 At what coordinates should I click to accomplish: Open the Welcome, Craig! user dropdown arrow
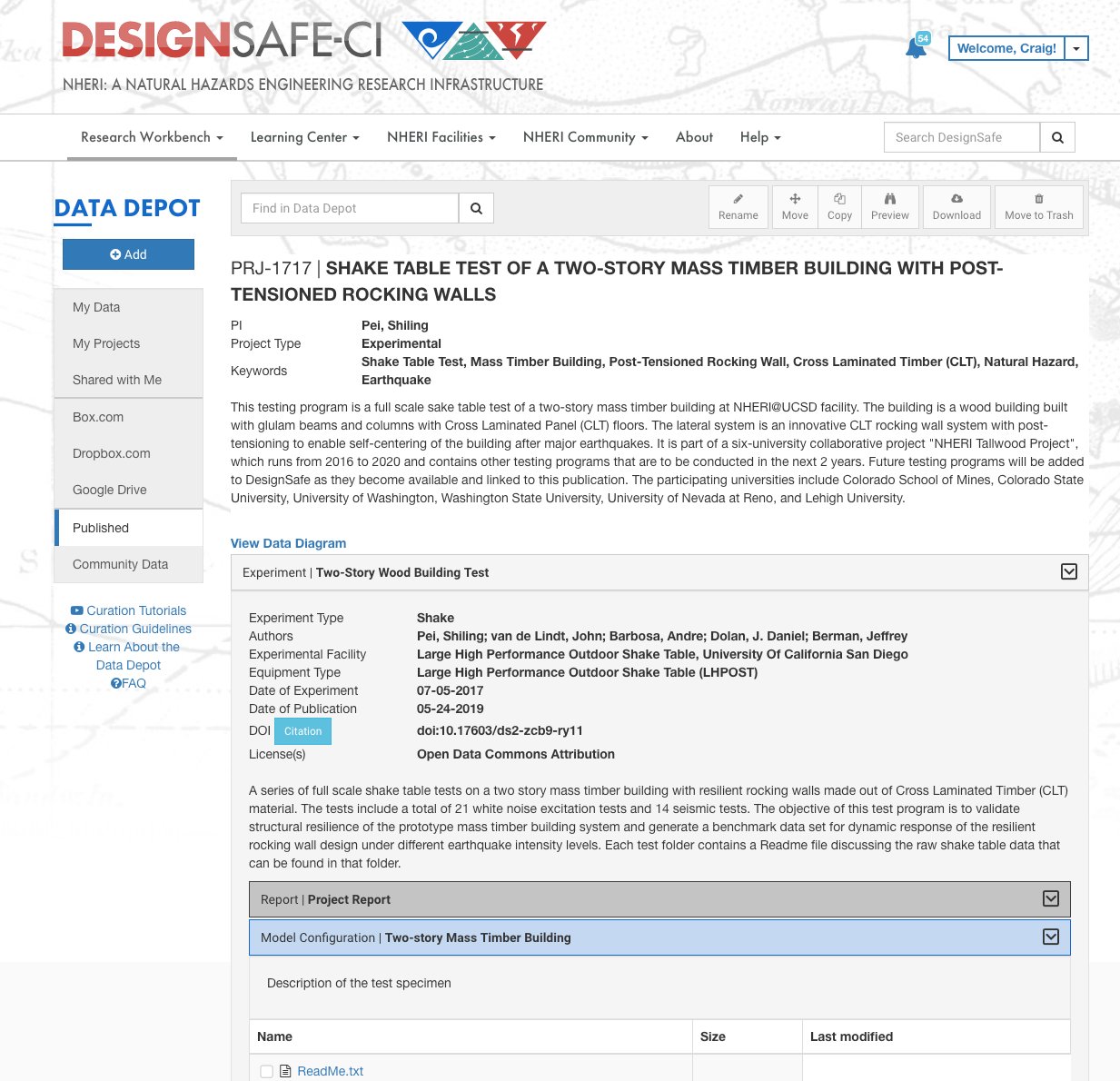click(x=1076, y=48)
